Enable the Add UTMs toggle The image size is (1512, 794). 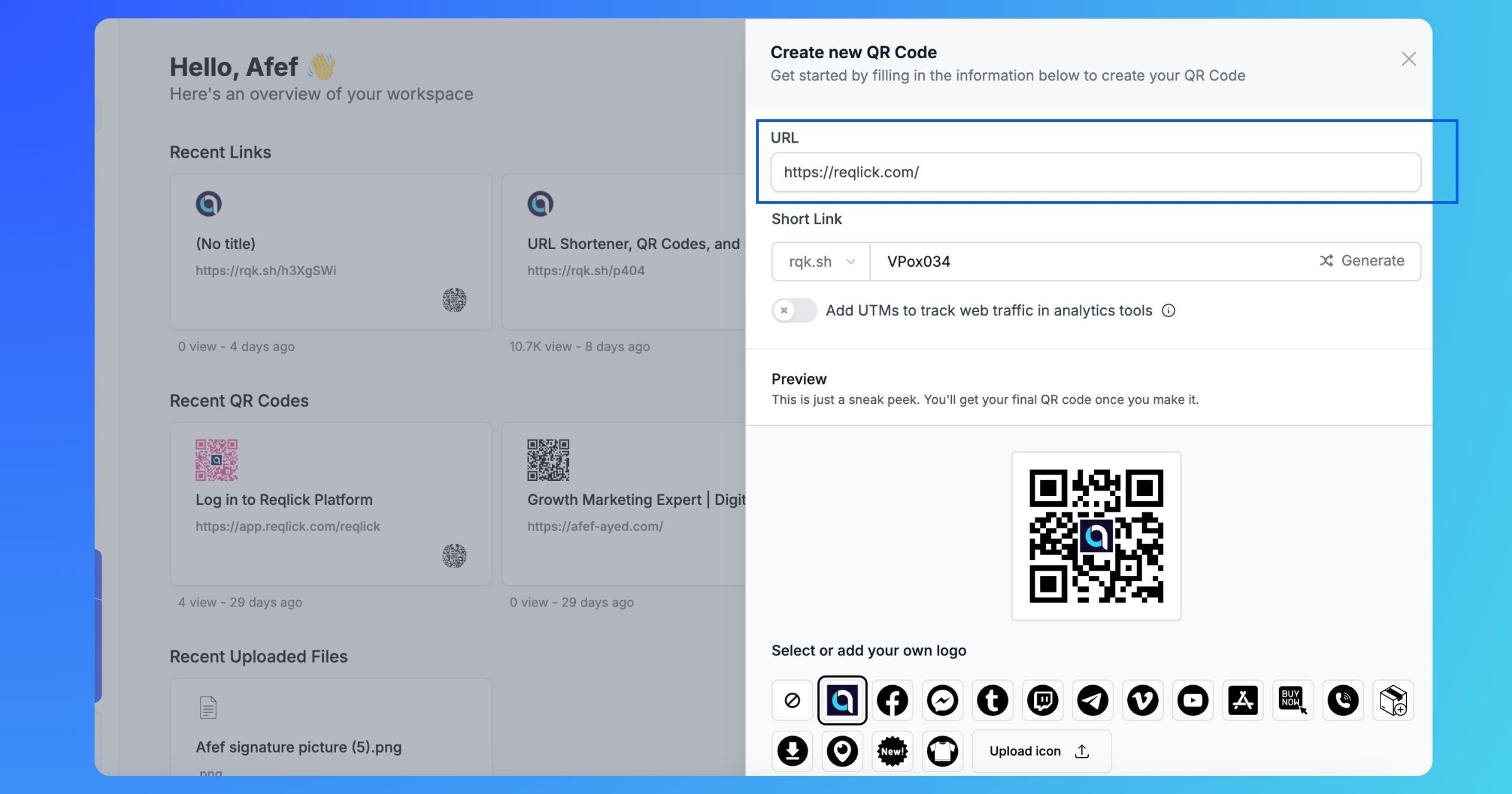coord(793,310)
